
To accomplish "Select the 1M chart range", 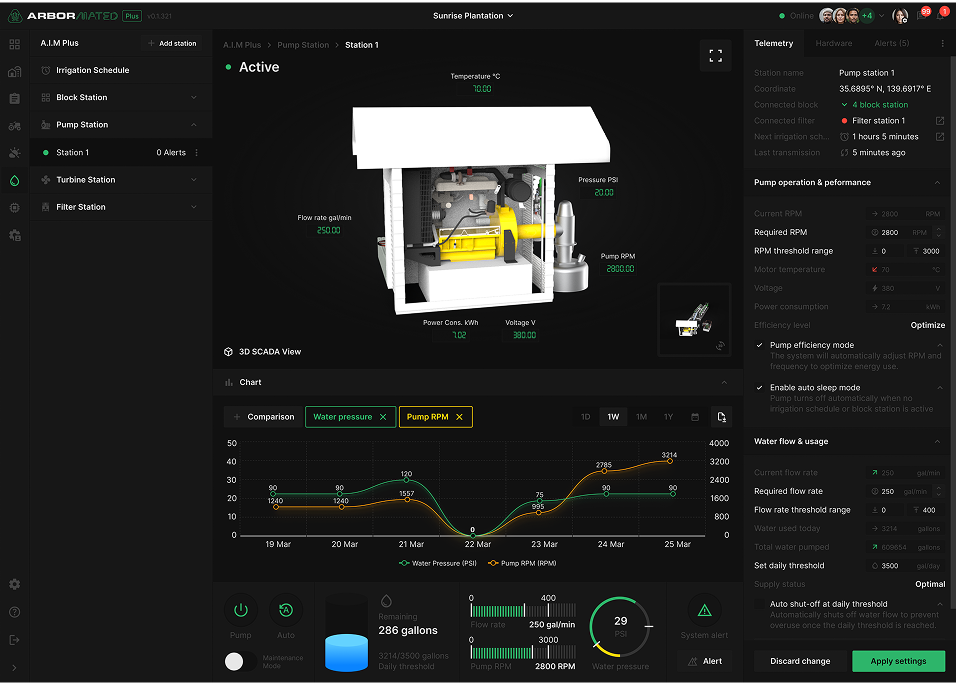I will pos(641,417).
